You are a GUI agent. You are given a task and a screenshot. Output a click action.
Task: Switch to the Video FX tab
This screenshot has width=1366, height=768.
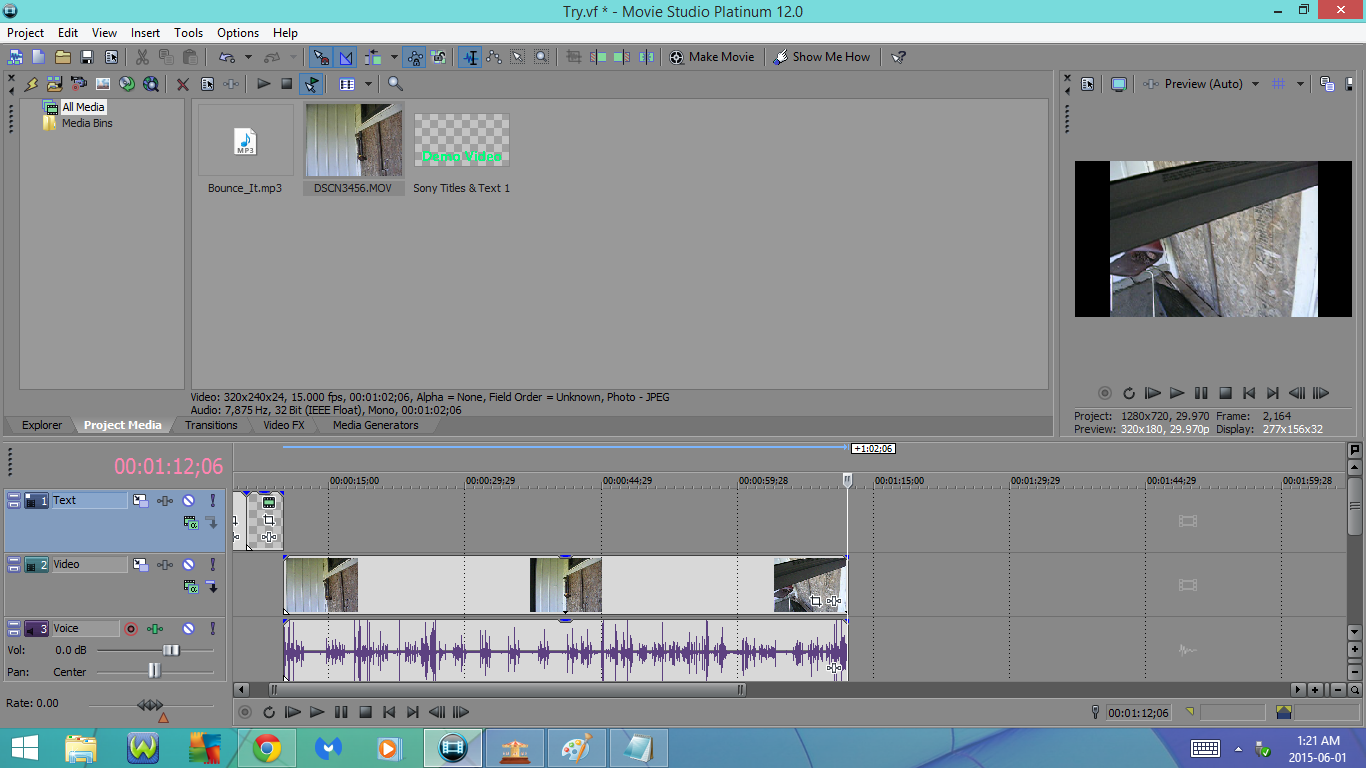pos(283,425)
